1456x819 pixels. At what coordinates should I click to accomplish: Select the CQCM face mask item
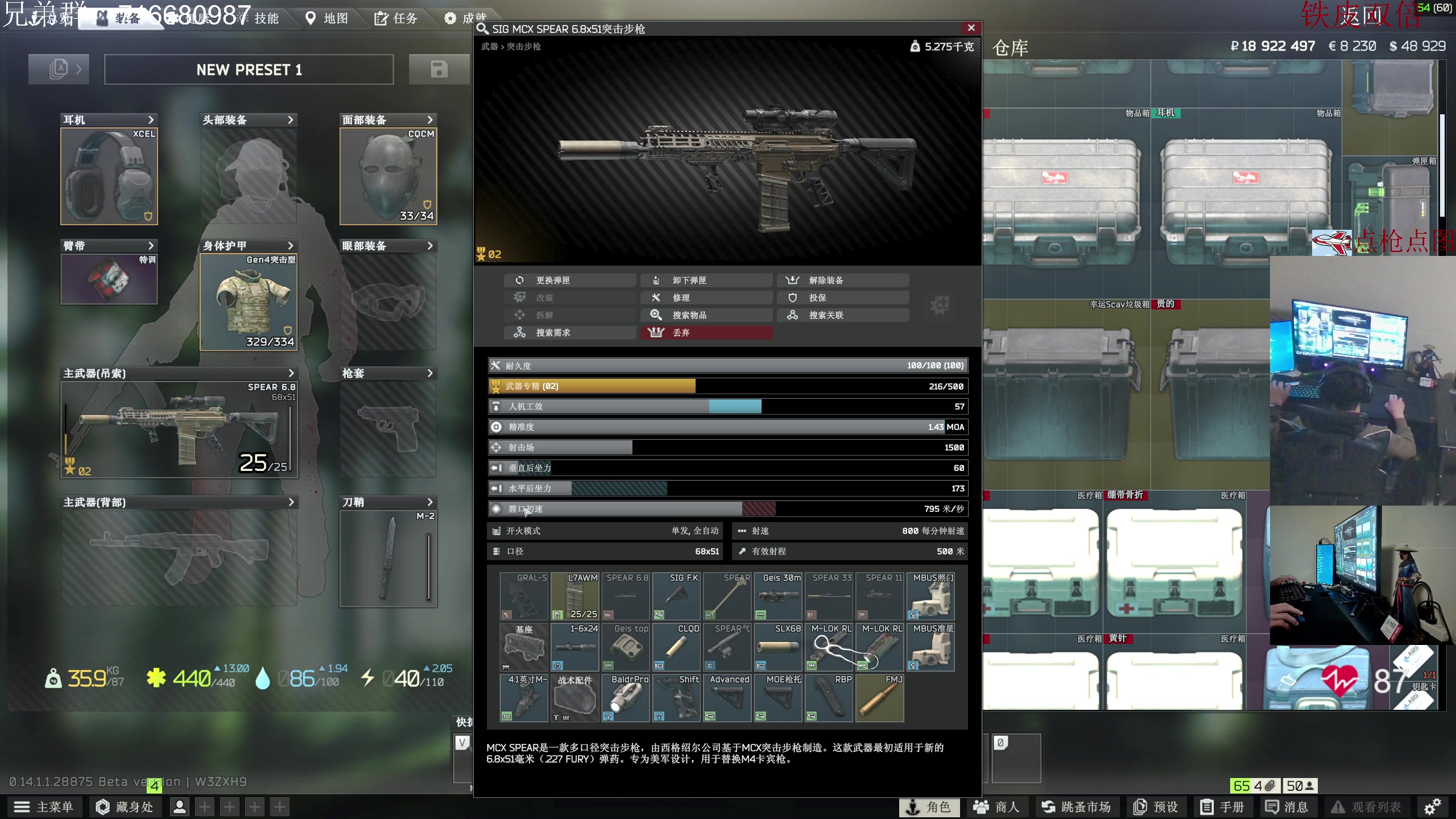coord(388,176)
